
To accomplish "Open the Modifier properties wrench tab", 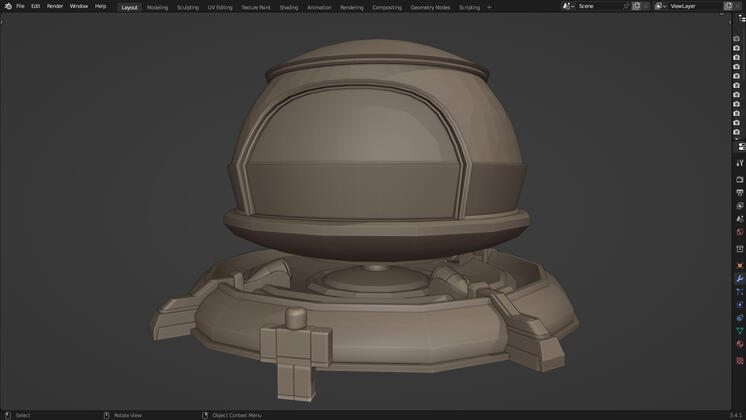I will tap(739, 279).
